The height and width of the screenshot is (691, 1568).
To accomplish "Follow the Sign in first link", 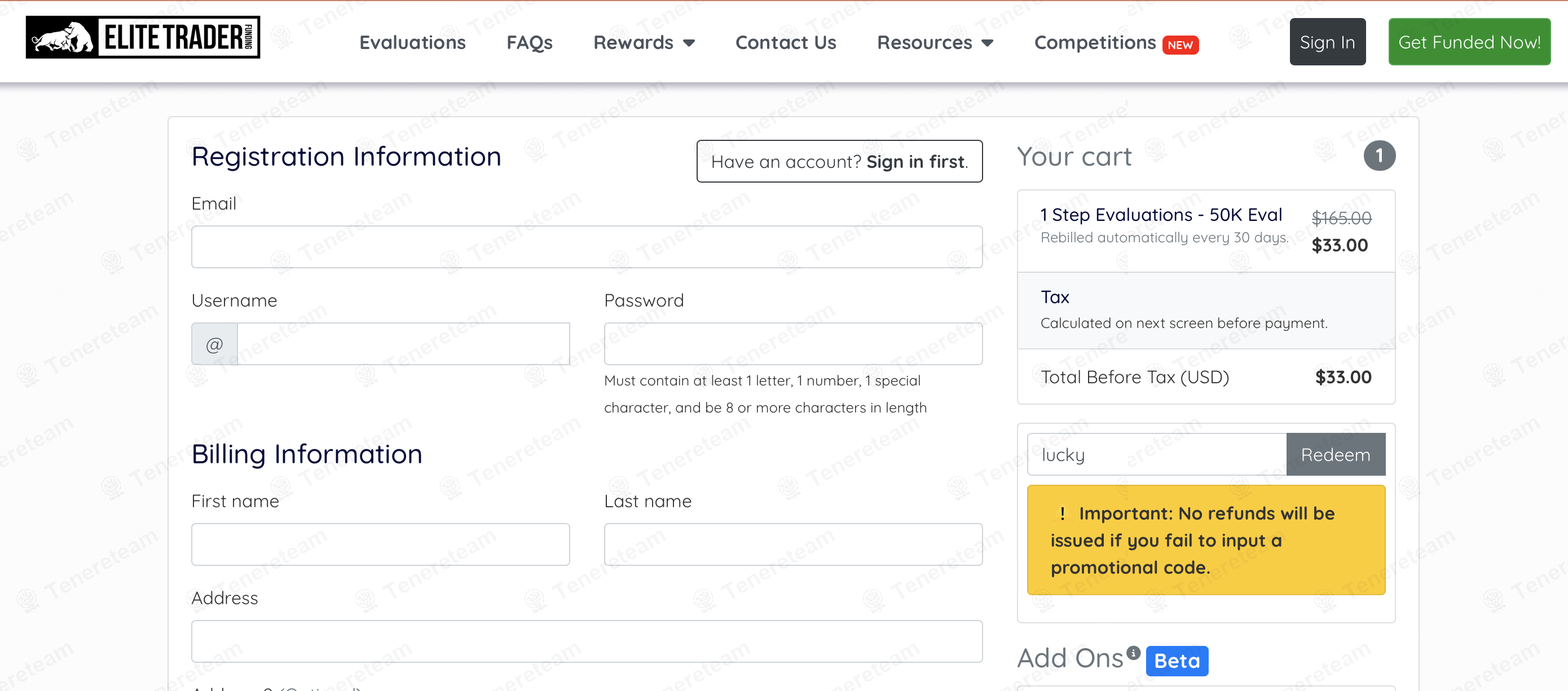I will [915, 162].
